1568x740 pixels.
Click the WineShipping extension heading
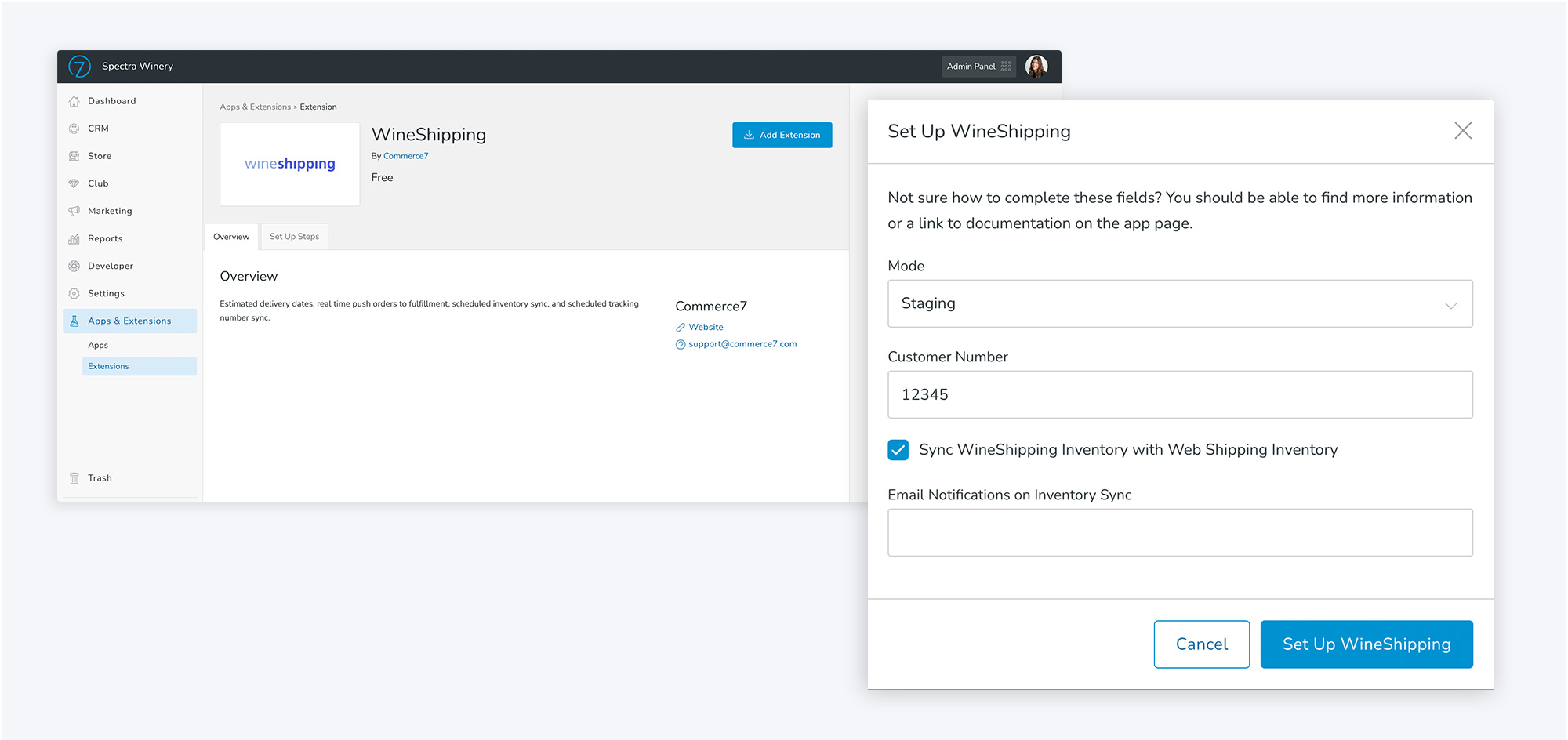[429, 135]
